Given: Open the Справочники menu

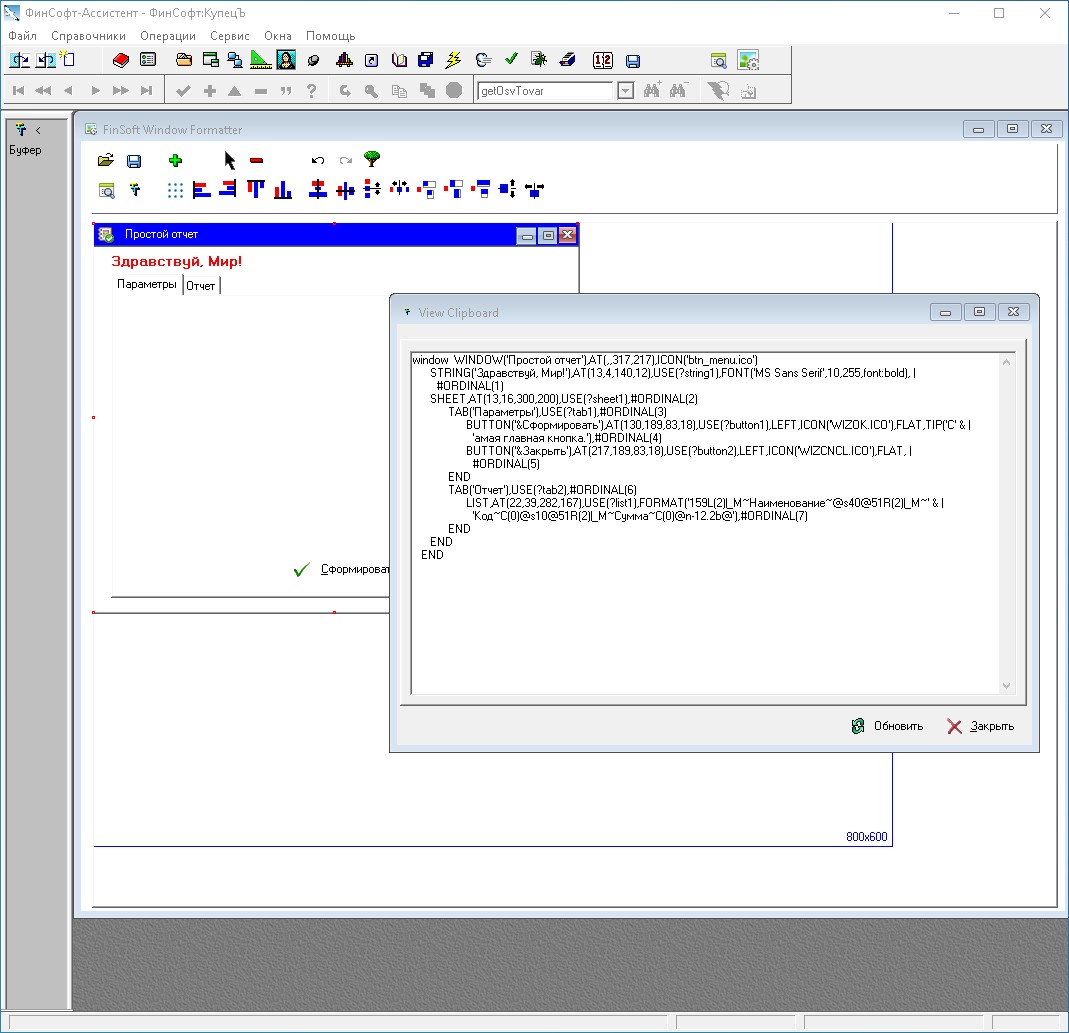Looking at the screenshot, I should click(x=88, y=35).
